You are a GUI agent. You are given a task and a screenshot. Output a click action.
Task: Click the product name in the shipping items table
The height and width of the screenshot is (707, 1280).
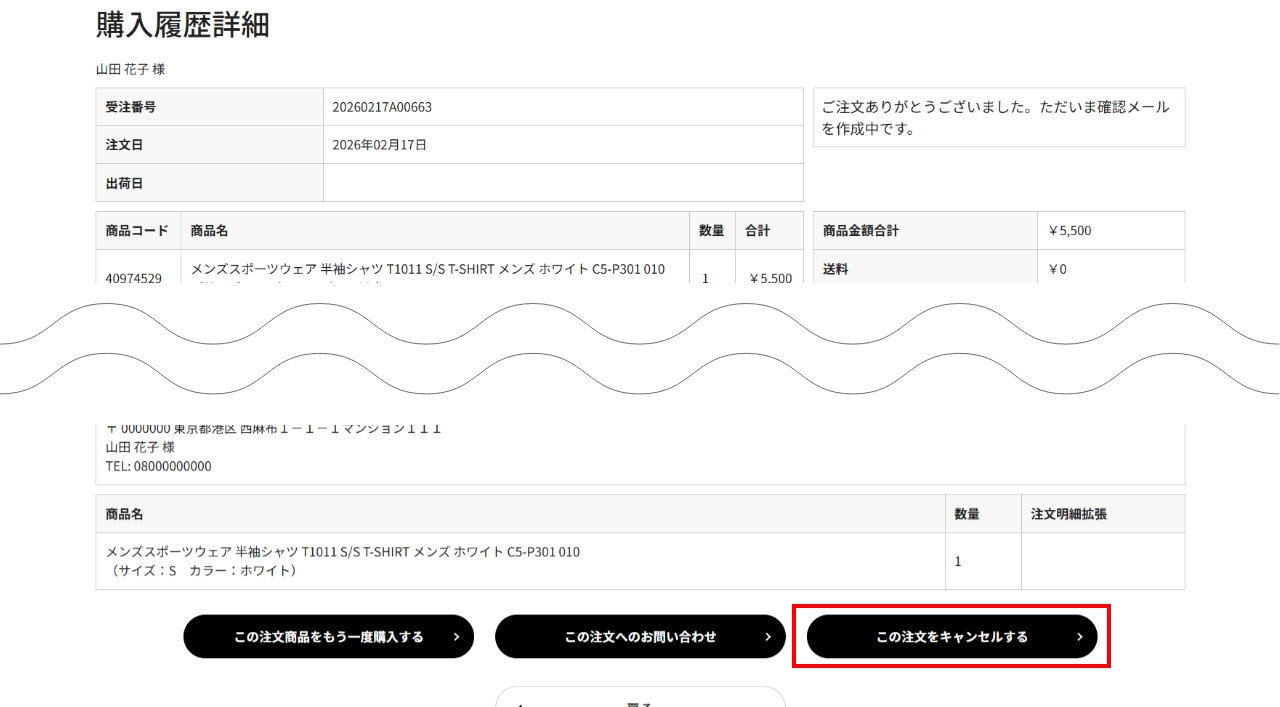343,552
